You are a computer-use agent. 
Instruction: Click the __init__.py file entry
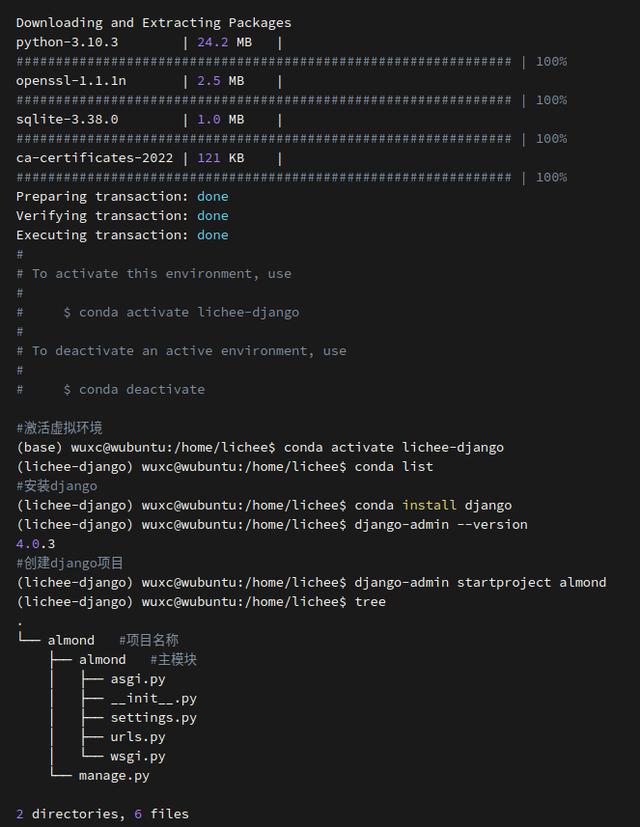point(153,698)
